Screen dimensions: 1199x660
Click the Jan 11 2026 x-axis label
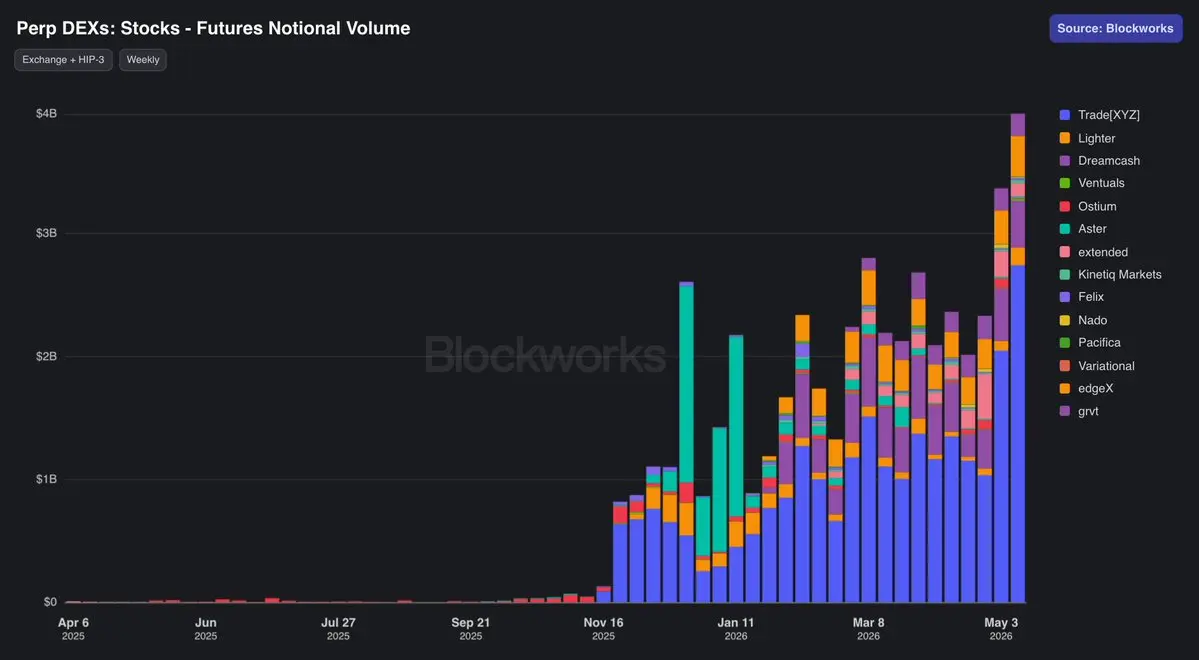pyautogui.click(x=736, y=629)
